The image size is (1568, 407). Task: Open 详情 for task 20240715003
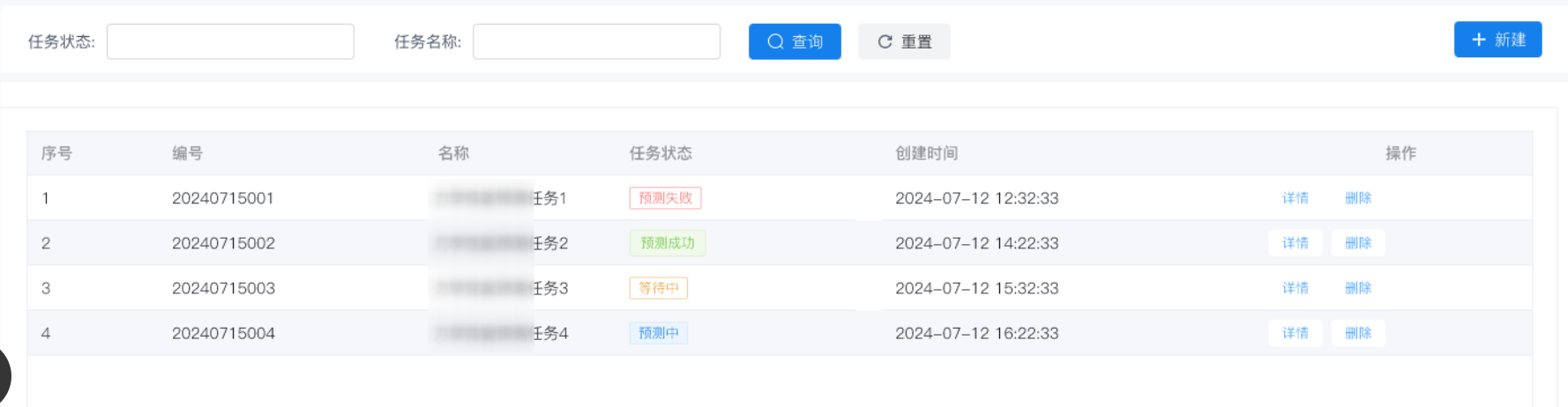point(1295,288)
